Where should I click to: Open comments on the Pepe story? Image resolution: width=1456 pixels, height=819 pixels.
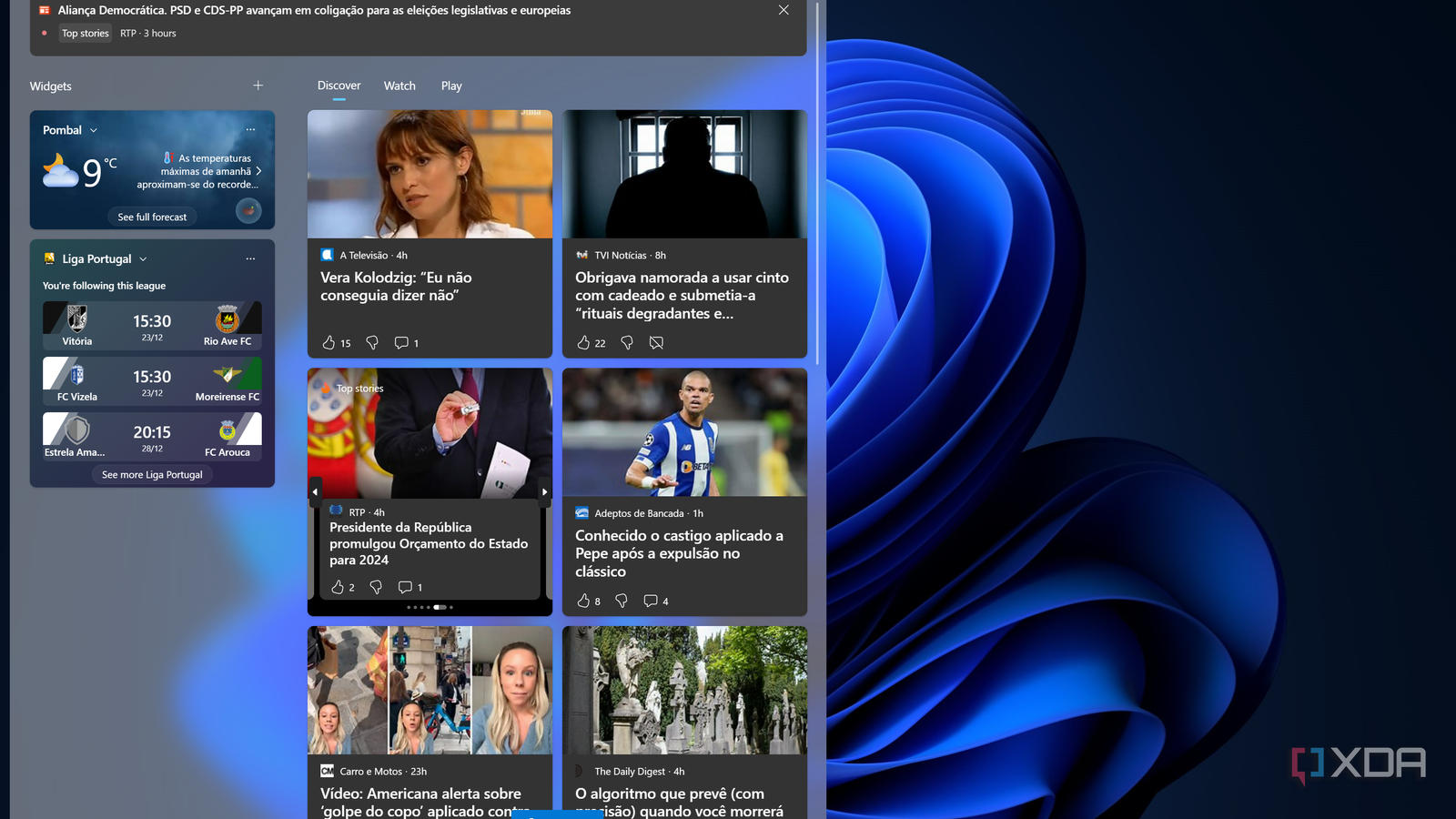[x=652, y=601]
